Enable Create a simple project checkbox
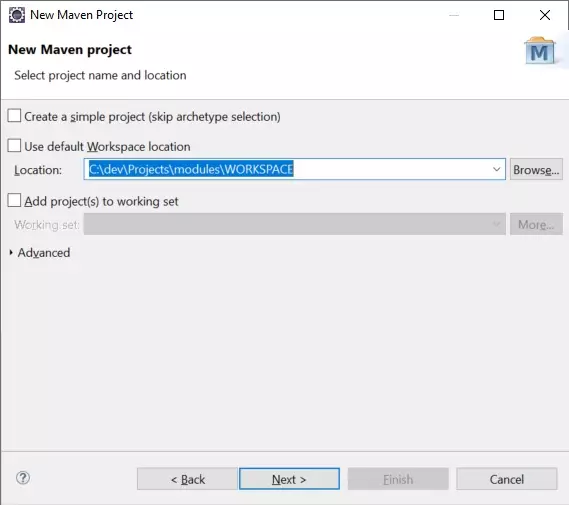The image size is (569, 505). pyautogui.click(x=14, y=116)
